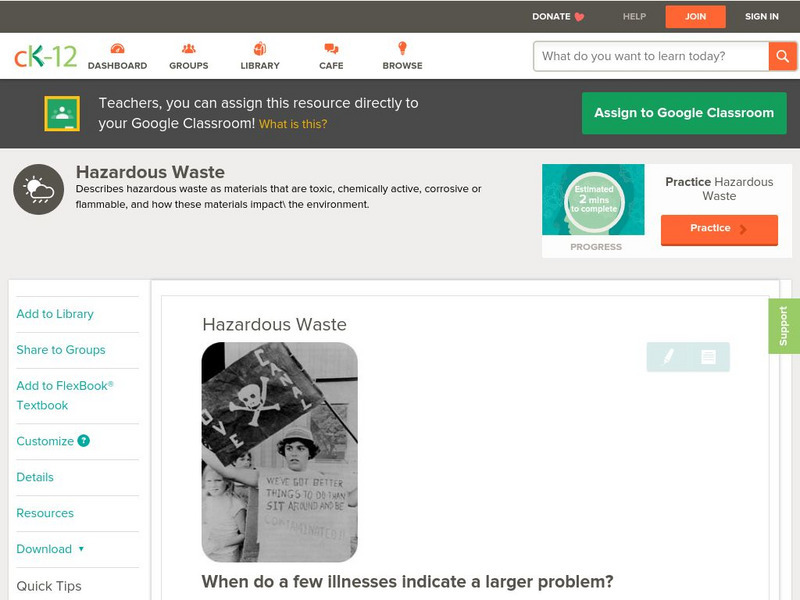Click the Customize help question mark icon
Screen dimensions: 800x600
tap(84, 441)
